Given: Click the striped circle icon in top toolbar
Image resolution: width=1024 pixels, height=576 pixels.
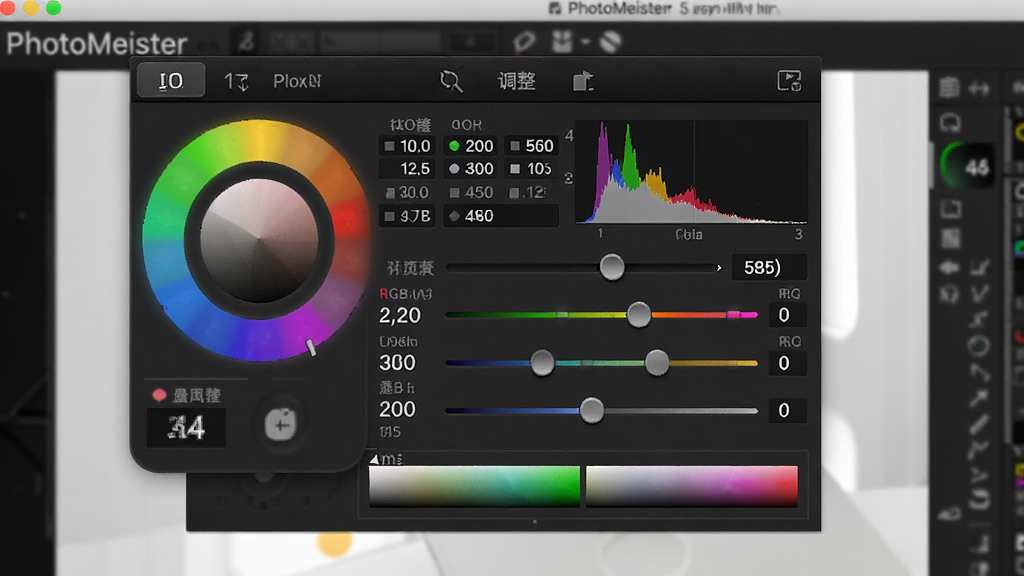Looking at the screenshot, I should click(610, 42).
